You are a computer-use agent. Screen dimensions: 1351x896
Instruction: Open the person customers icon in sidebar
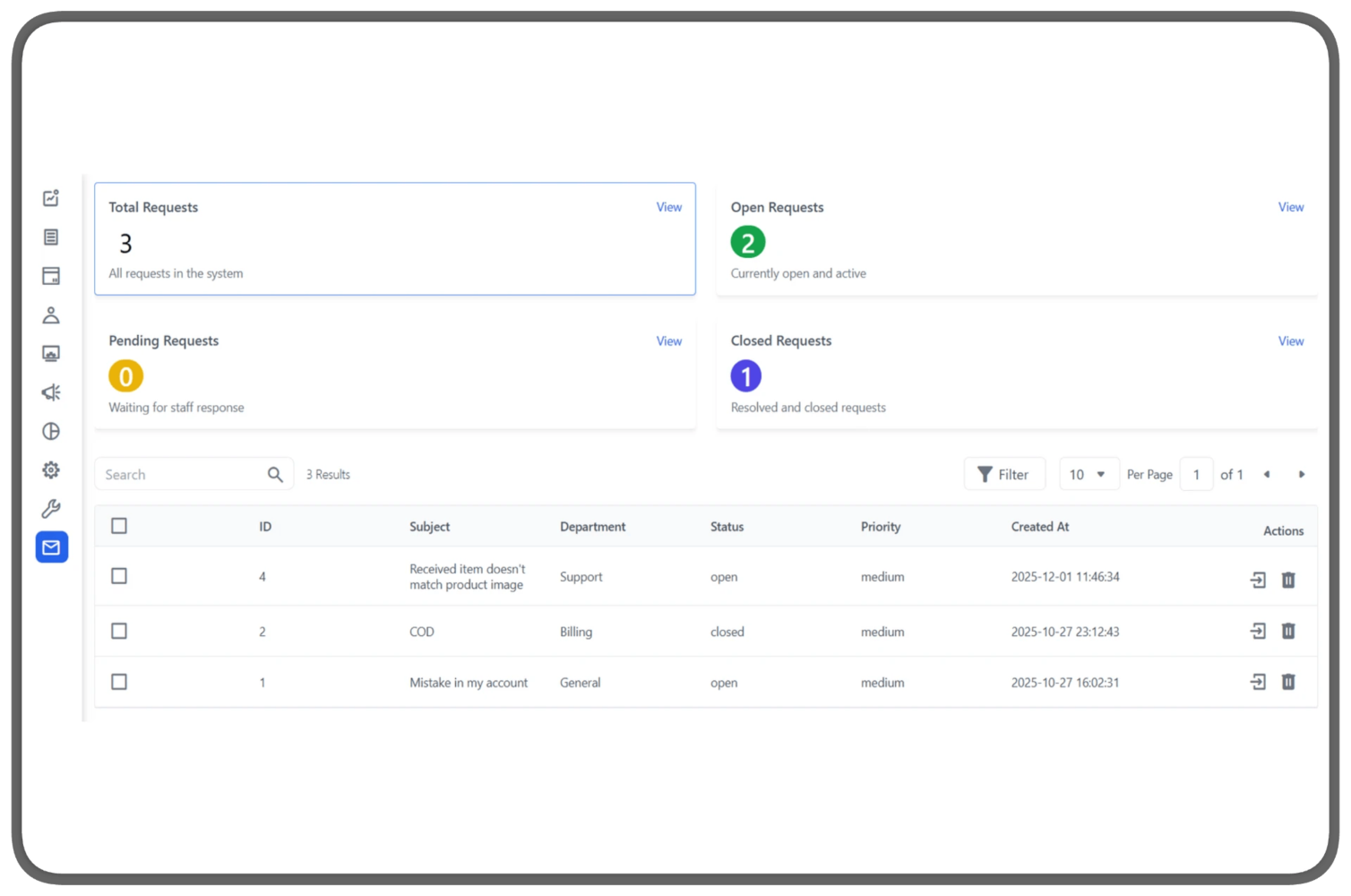tap(51, 315)
